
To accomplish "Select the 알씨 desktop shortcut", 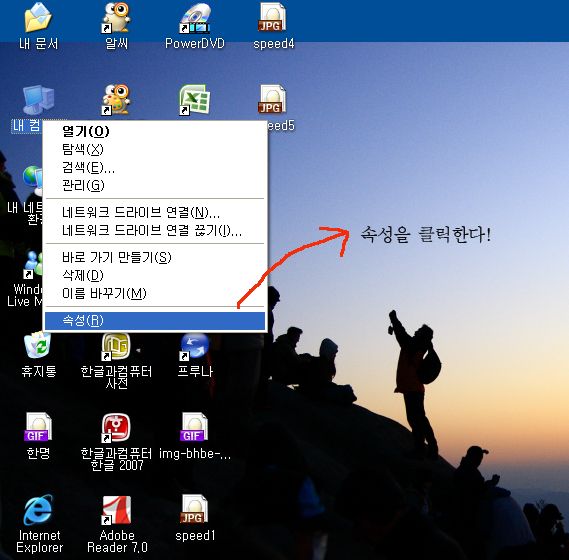I will coord(116,17).
